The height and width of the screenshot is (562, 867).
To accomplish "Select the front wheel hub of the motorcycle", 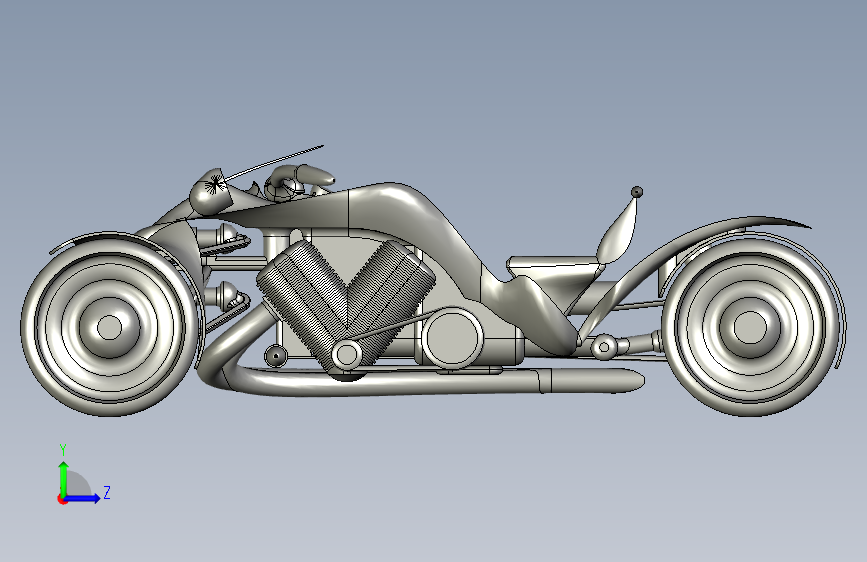I will pyautogui.click(x=109, y=327).
